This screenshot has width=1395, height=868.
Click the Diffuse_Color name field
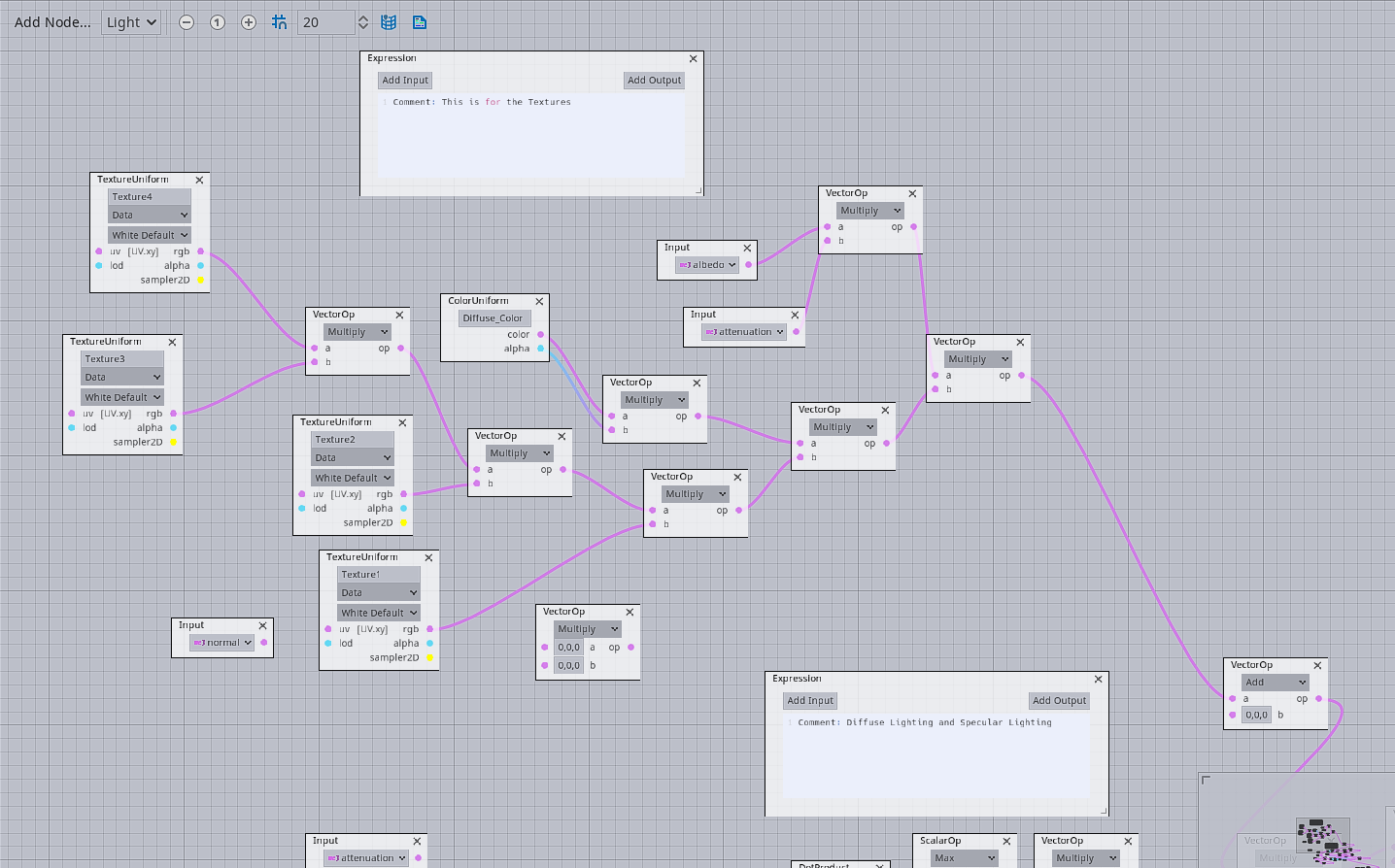(494, 317)
